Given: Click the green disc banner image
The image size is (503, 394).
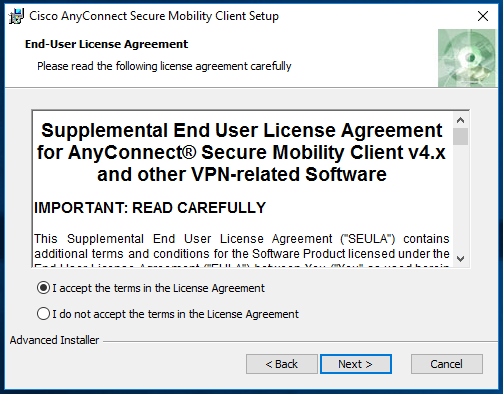Looking at the screenshot, I should 467,58.
